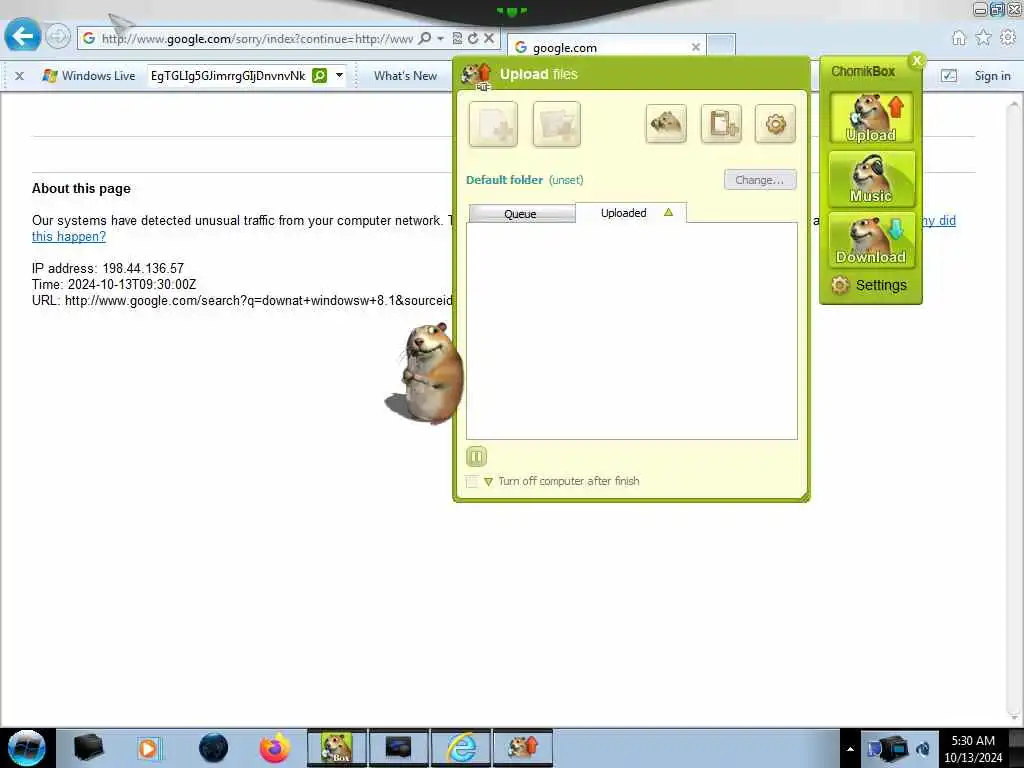Close the google.com tab

click(x=696, y=47)
